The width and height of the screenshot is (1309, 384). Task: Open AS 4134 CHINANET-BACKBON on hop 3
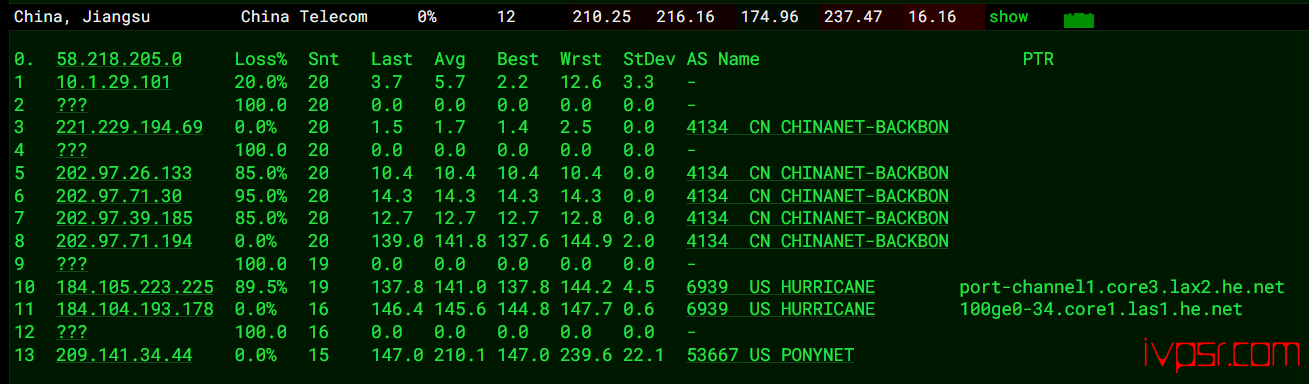coord(818,127)
